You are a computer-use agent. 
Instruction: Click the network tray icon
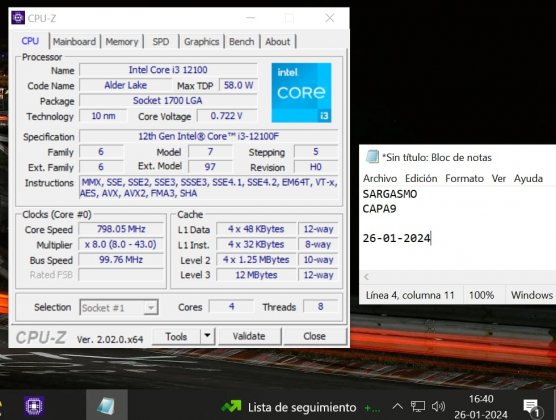418,406
